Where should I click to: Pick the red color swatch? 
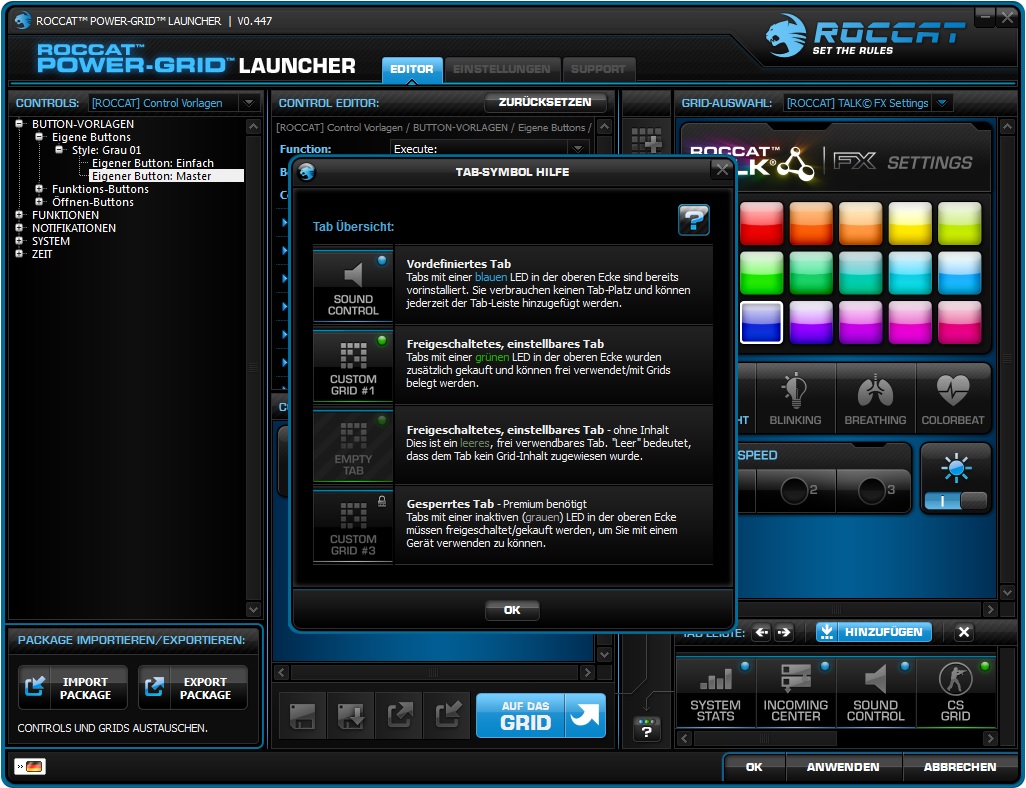click(x=761, y=223)
